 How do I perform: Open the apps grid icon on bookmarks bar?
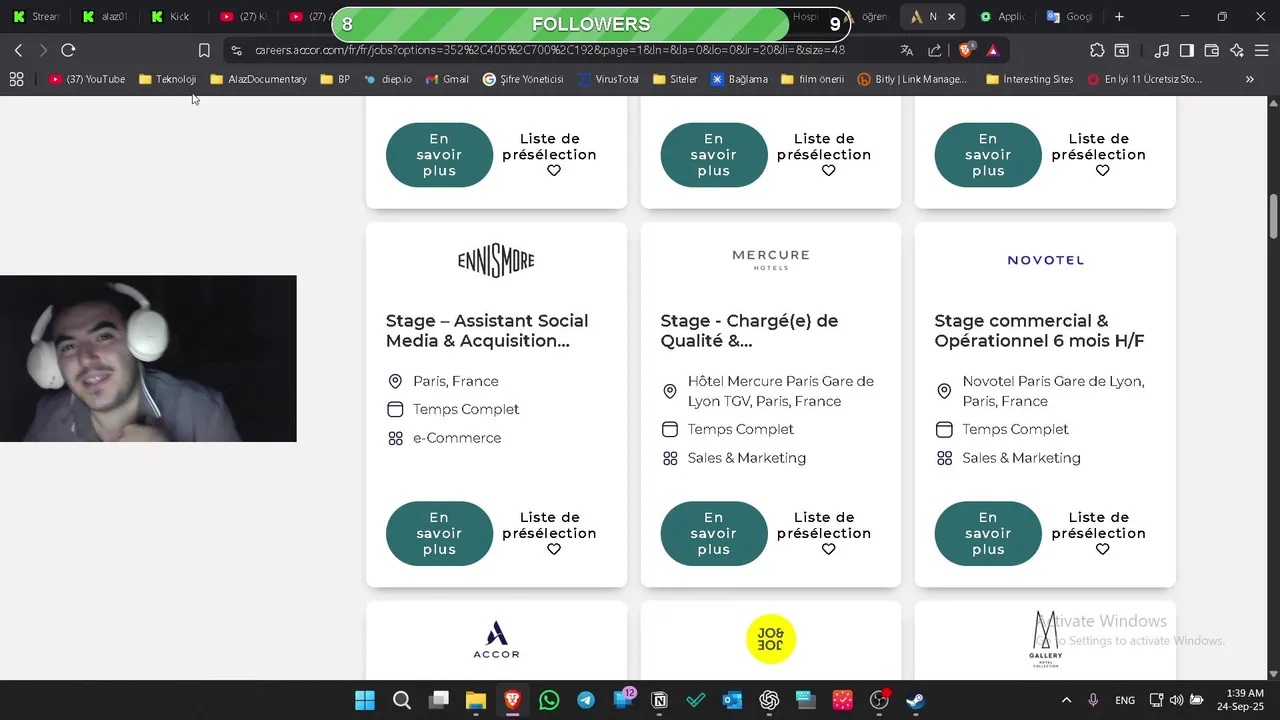coord(16,79)
